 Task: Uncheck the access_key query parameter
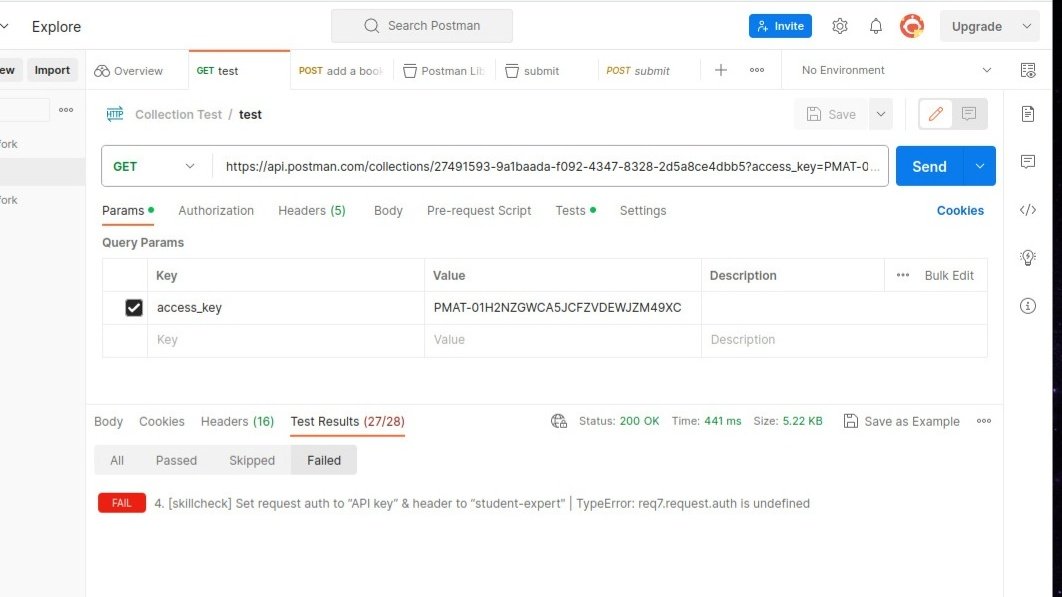click(x=134, y=307)
